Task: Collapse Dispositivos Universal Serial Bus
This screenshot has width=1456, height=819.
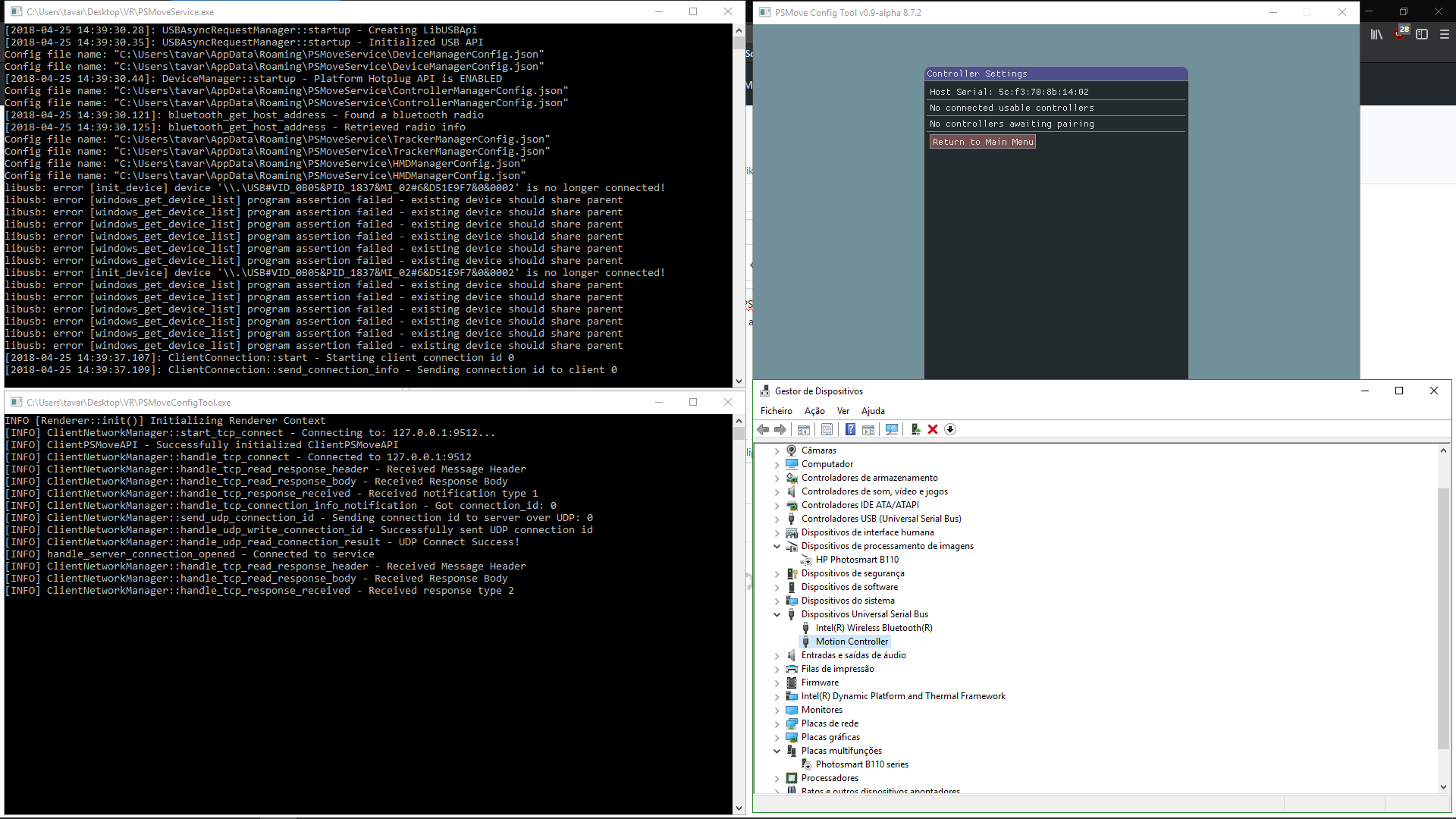Action: 777,614
